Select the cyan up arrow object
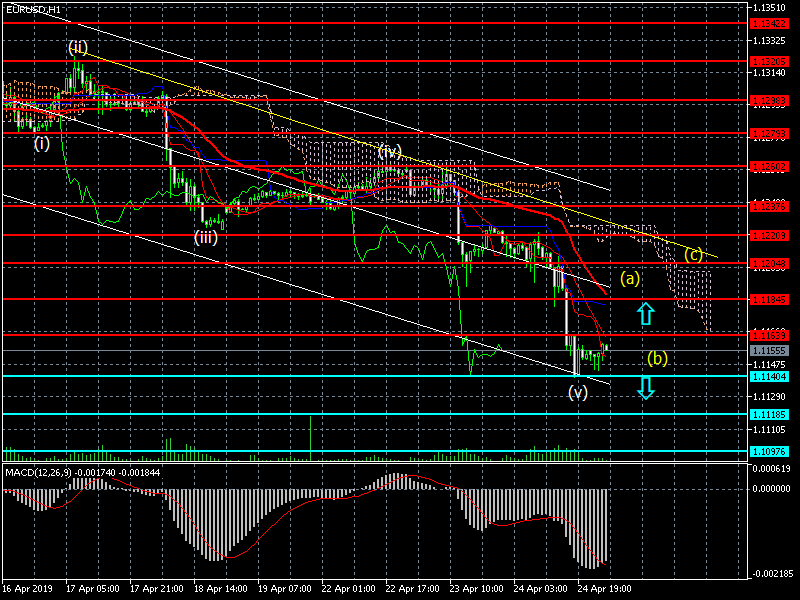The image size is (800, 600). (645, 314)
